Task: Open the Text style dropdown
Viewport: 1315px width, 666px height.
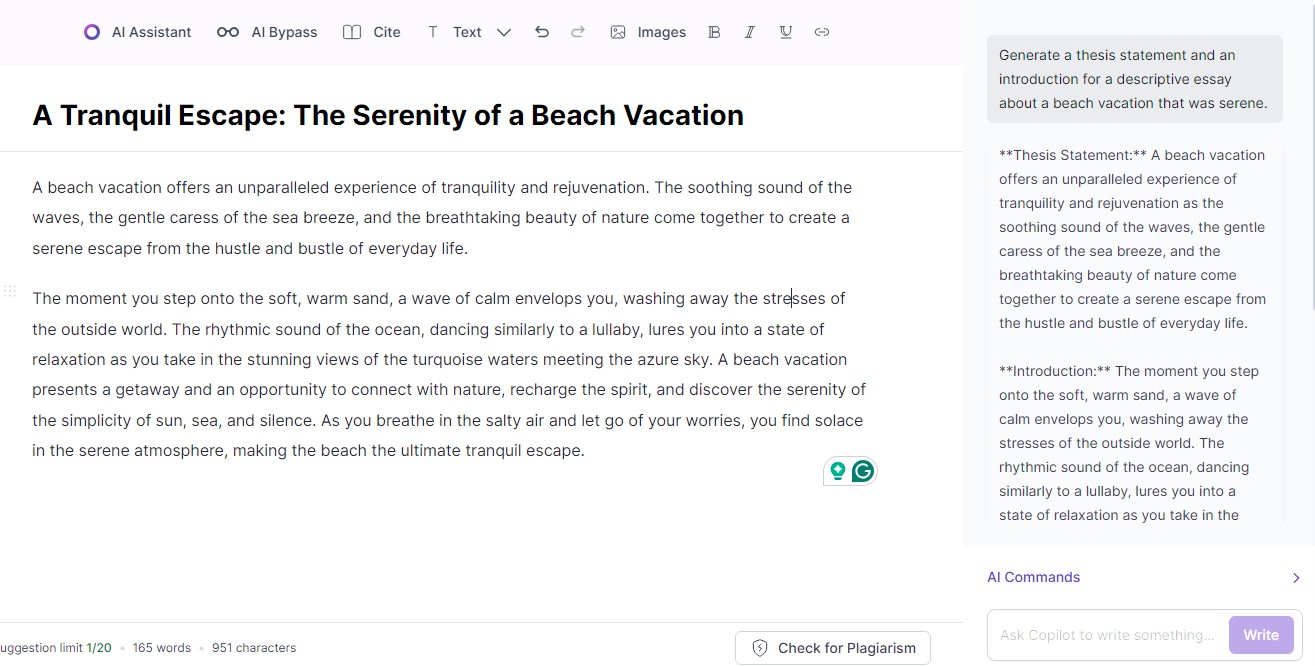Action: 468,32
